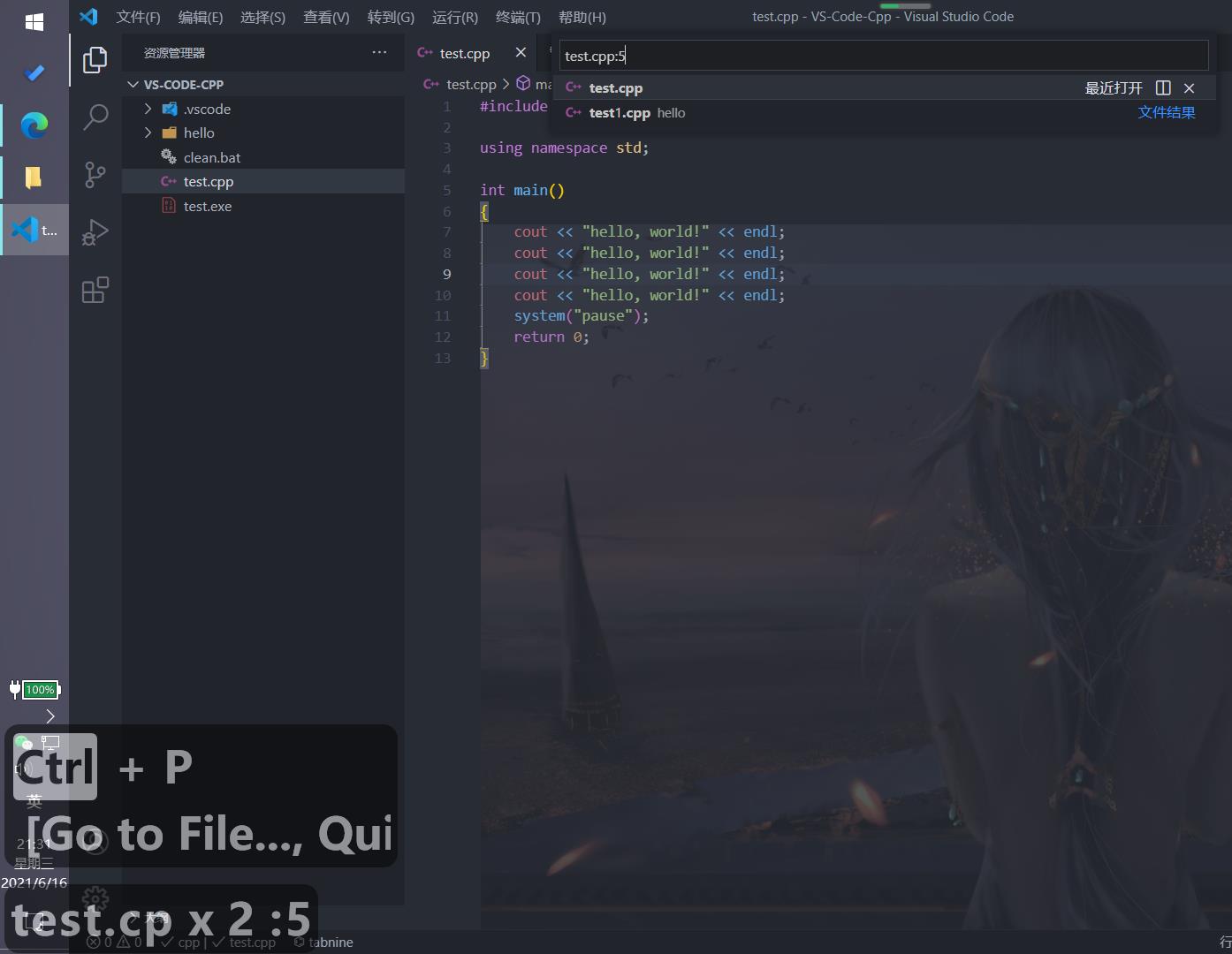Show hidden tray icons chevron

pos(50,716)
